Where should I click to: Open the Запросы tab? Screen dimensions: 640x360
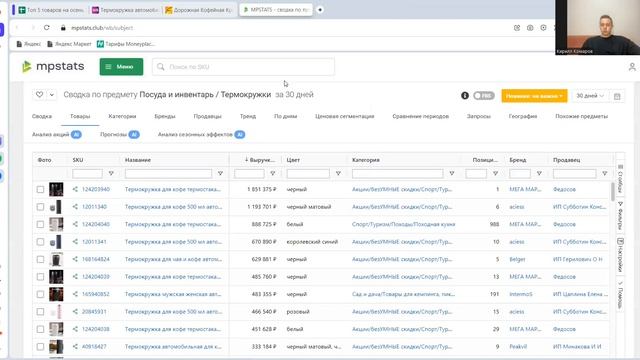(478, 116)
